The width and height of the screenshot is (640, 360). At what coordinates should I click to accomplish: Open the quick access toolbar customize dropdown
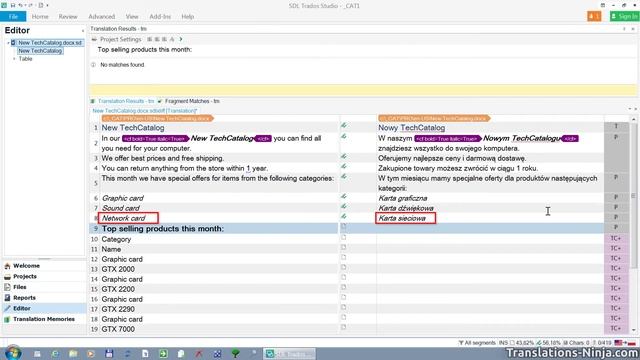(x=47, y=5)
